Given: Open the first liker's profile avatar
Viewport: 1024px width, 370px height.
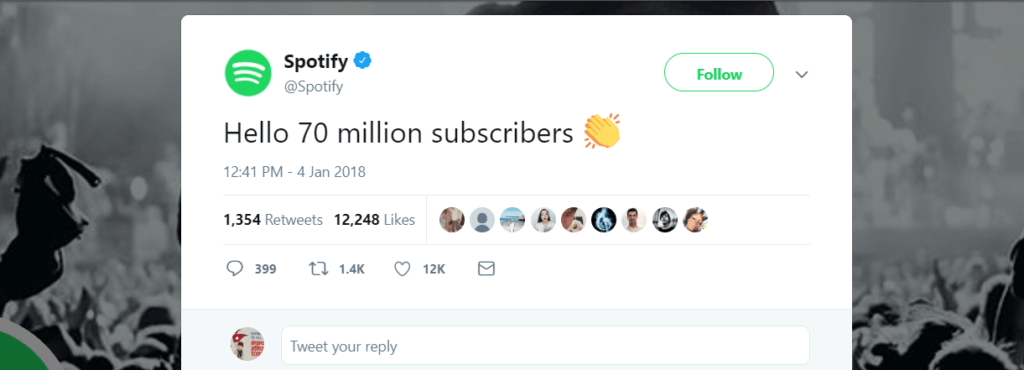Looking at the screenshot, I should pyautogui.click(x=452, y=220).
